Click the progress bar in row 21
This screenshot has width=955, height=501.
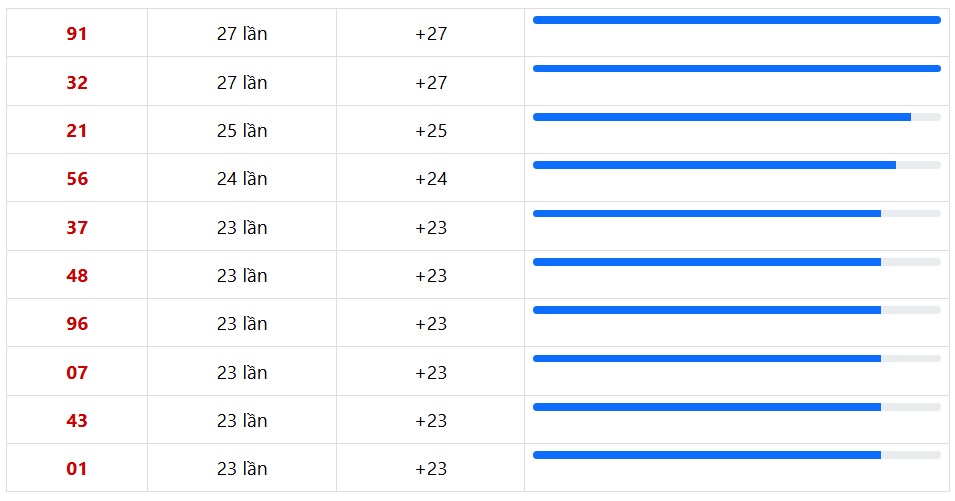pyautogui.click(x=737, y=117)
